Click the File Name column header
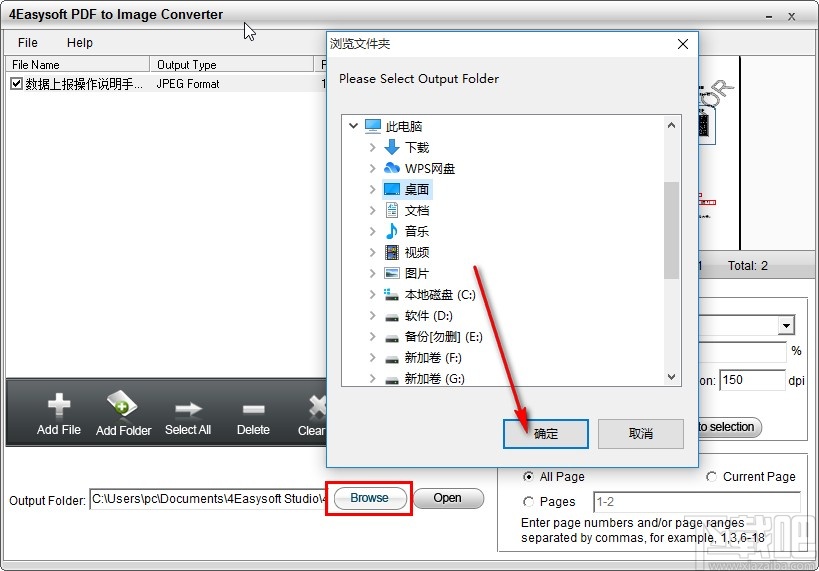The width and height of the screenshot is (819, 571). click(77, 65)
